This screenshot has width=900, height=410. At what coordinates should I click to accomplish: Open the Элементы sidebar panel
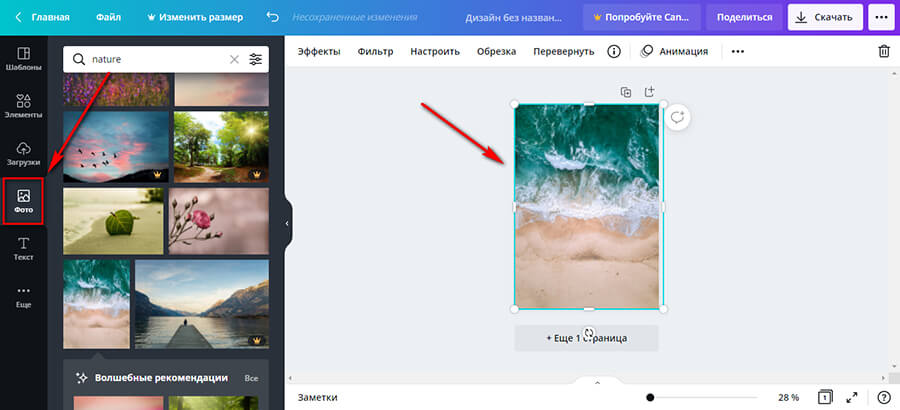pyautogui.click(x=24, y=106)
